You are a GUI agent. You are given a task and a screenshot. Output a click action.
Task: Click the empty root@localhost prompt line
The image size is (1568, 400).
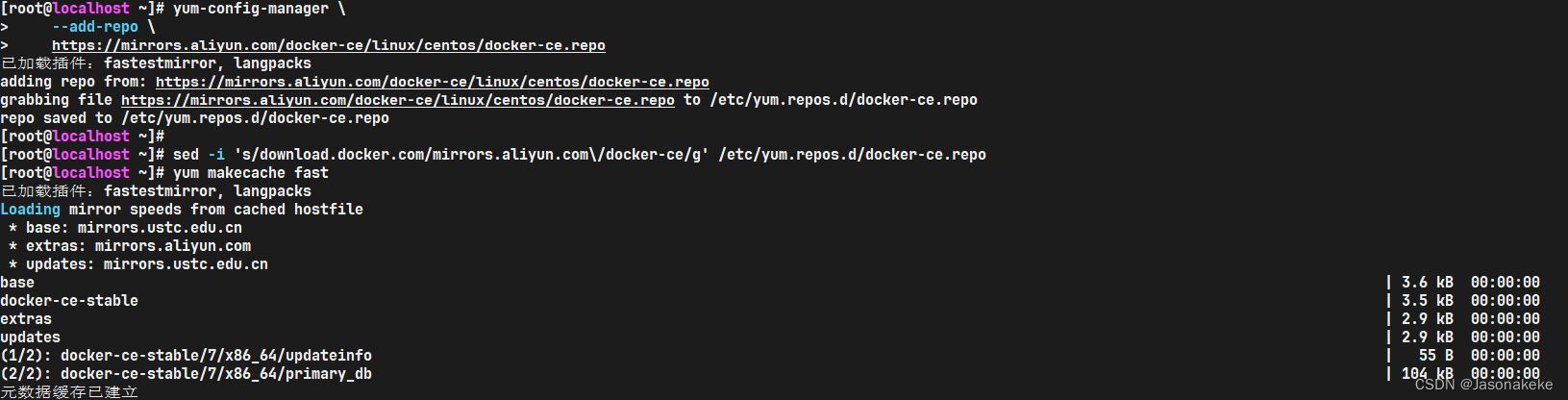[82, 137]
